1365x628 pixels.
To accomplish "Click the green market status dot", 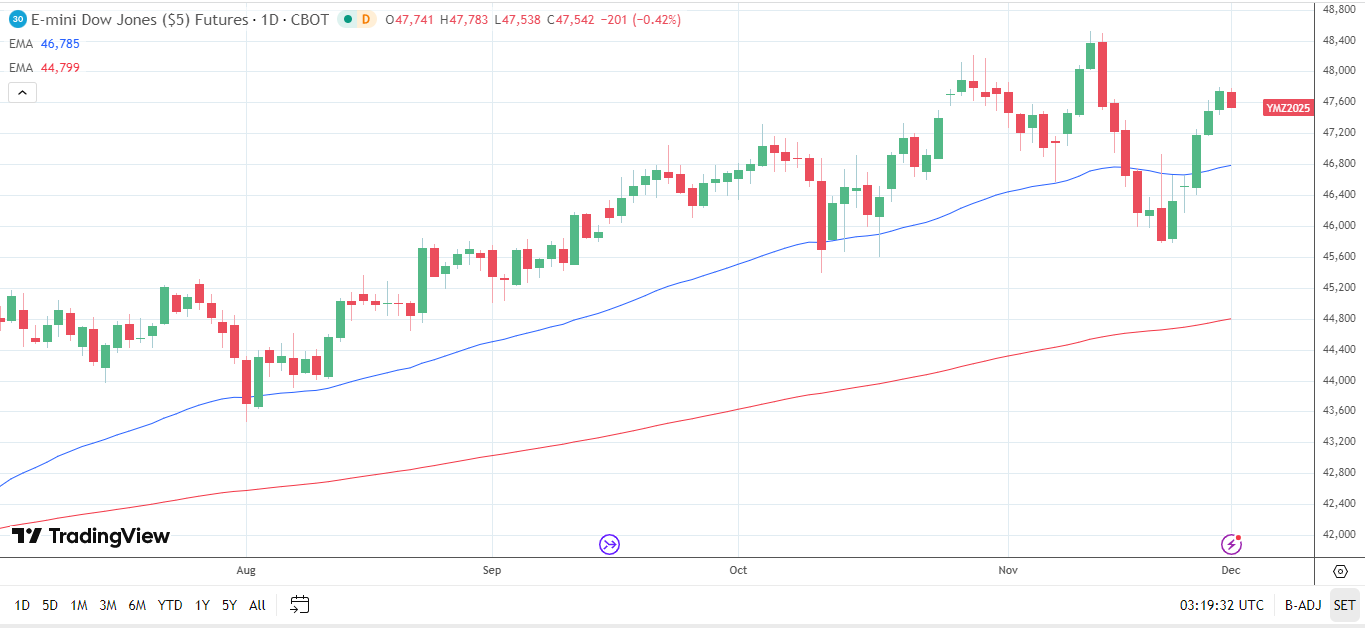I will [x=347, y=19].
